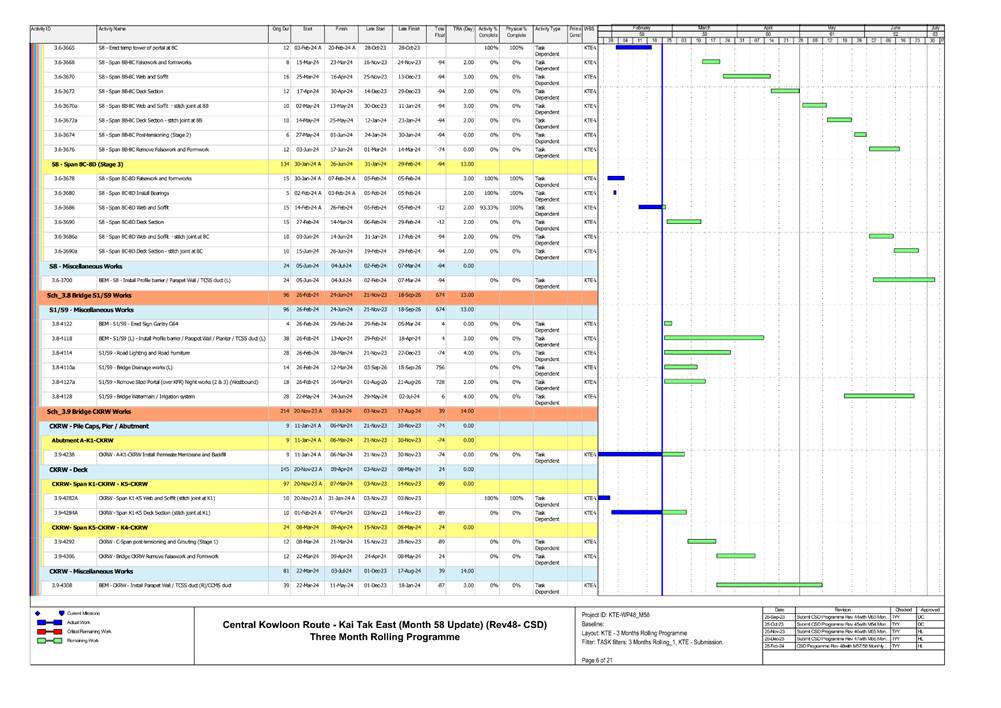Click the Late Finish column header
Image resolution: width=1001 pixels, height=708 pixels.
(409, 31)
